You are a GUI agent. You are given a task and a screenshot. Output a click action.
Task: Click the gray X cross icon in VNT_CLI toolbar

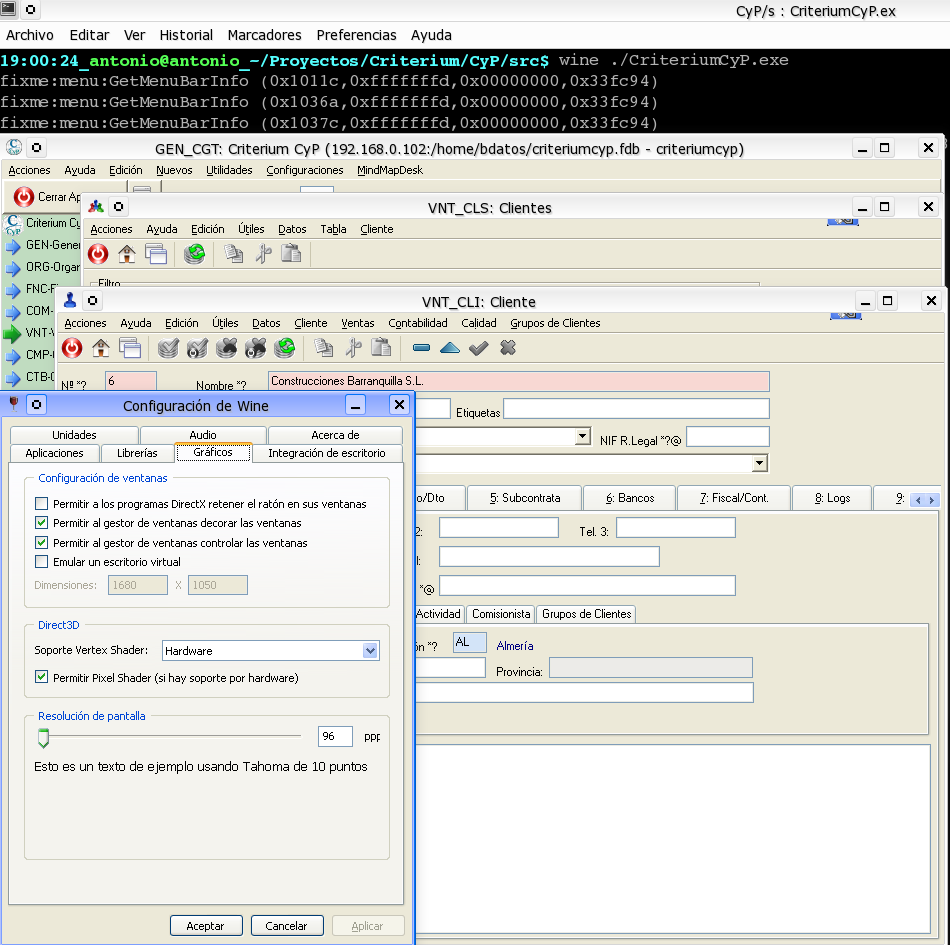[508, 348]
